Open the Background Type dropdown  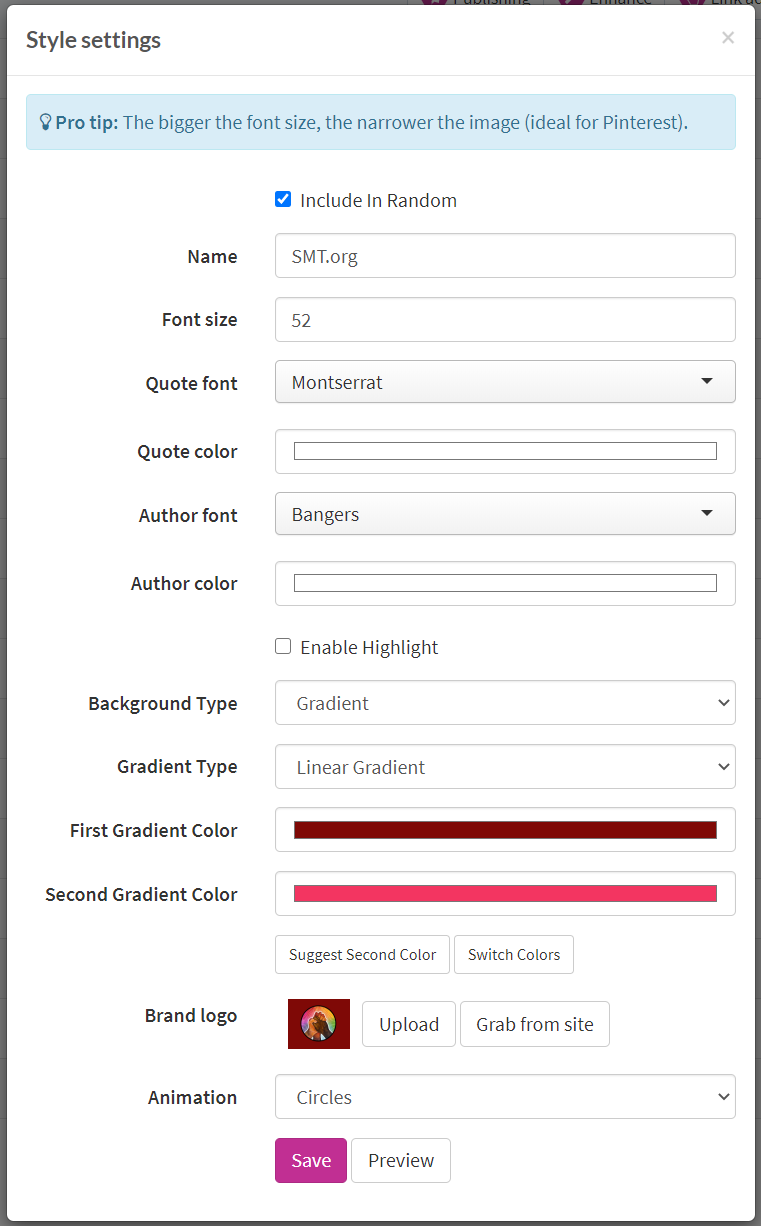coord(505,703)
